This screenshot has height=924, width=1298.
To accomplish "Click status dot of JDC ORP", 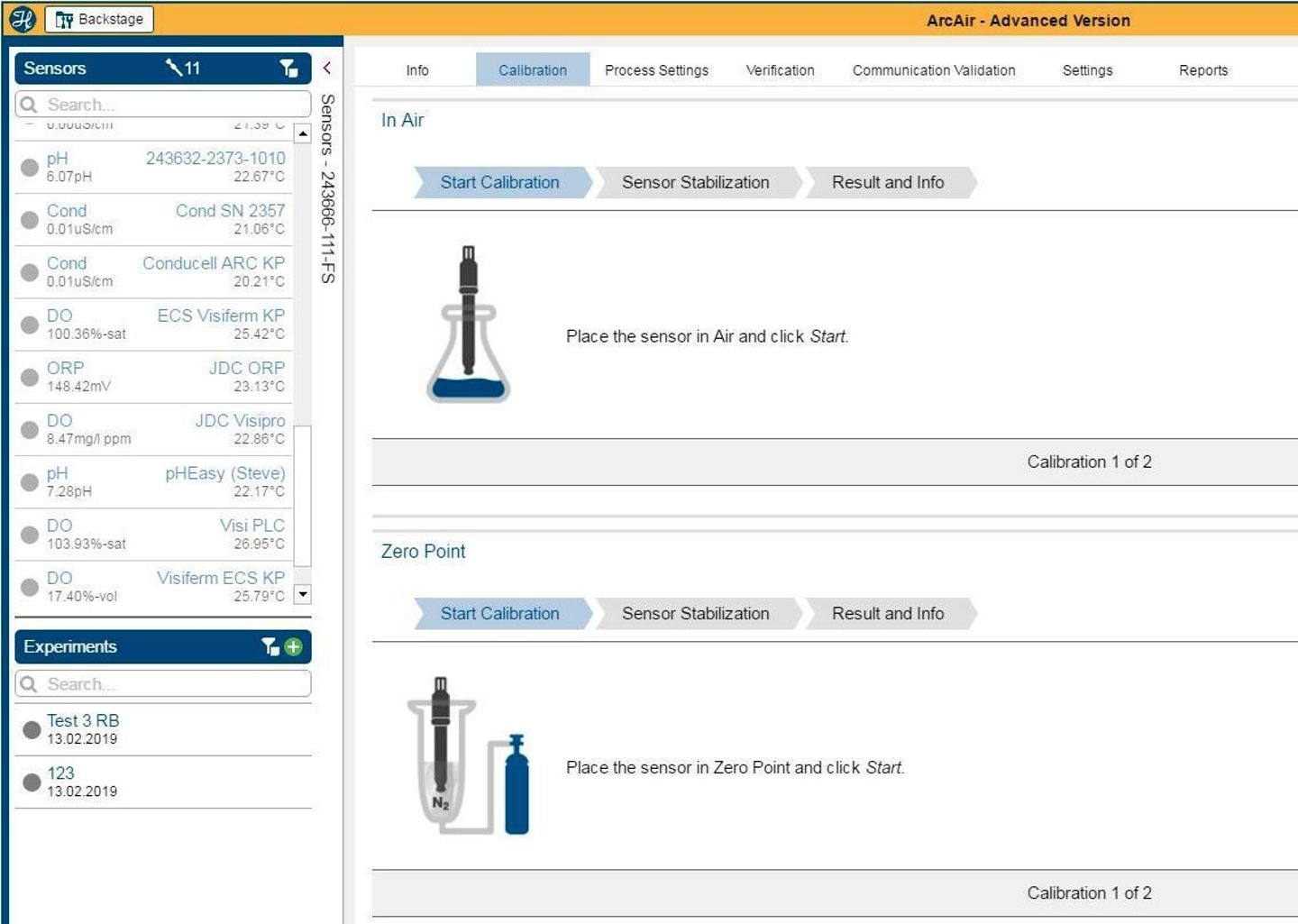I will [30, 377].
